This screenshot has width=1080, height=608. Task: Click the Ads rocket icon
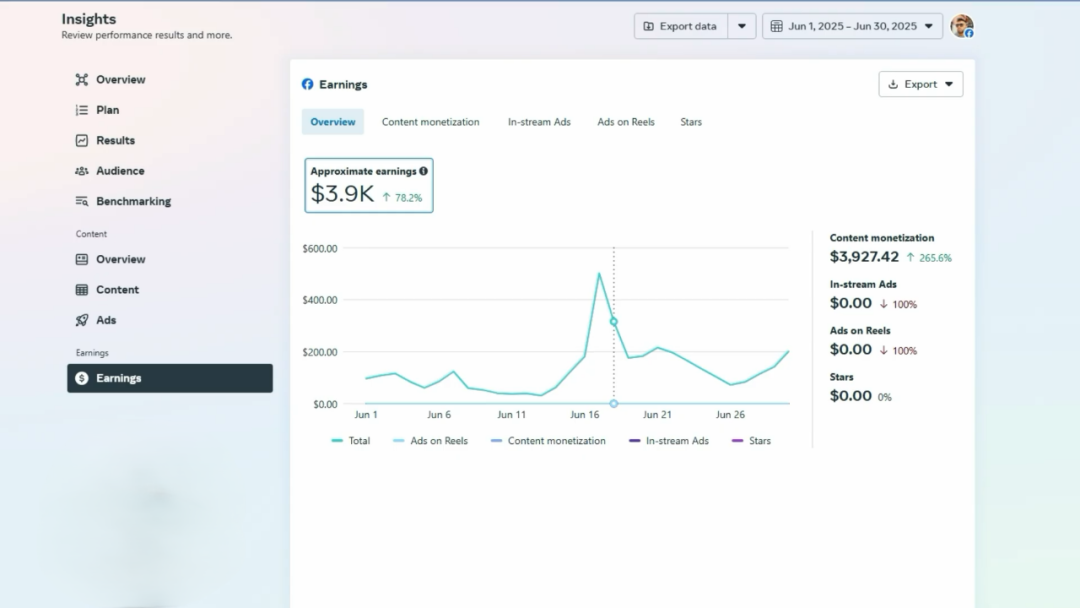click(82, 321)
